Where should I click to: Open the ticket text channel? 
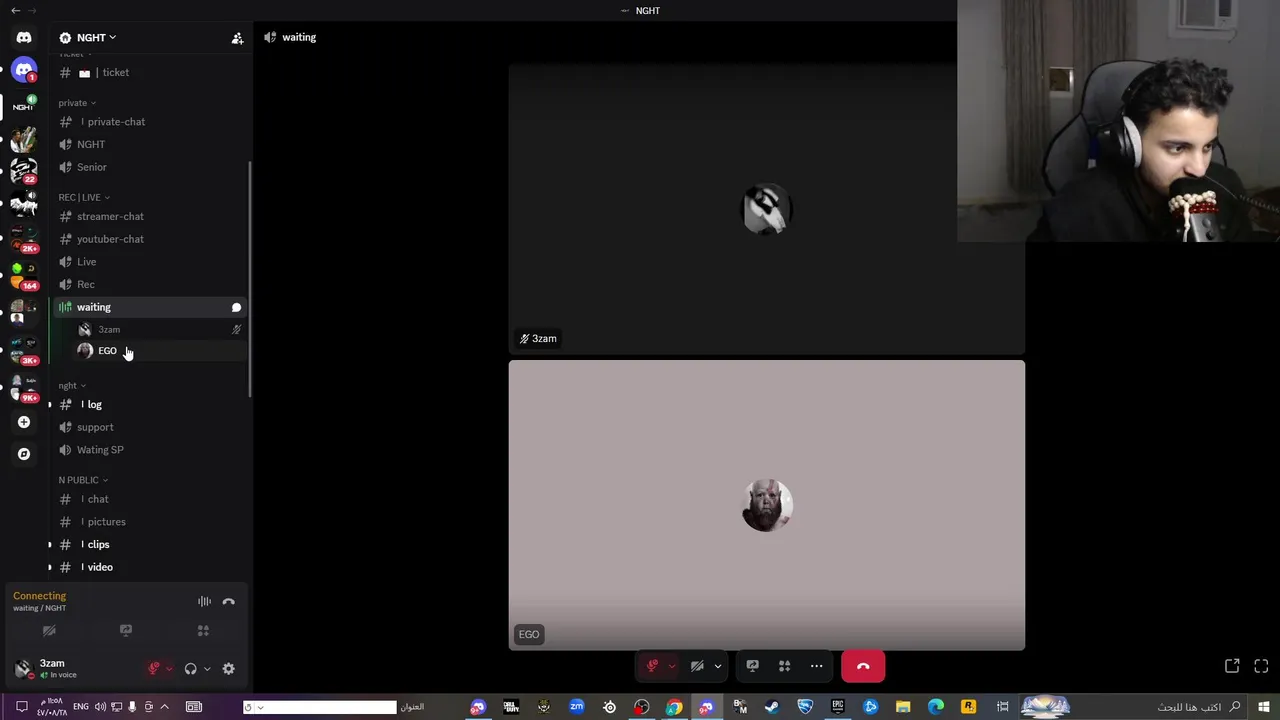coord(150,73)
